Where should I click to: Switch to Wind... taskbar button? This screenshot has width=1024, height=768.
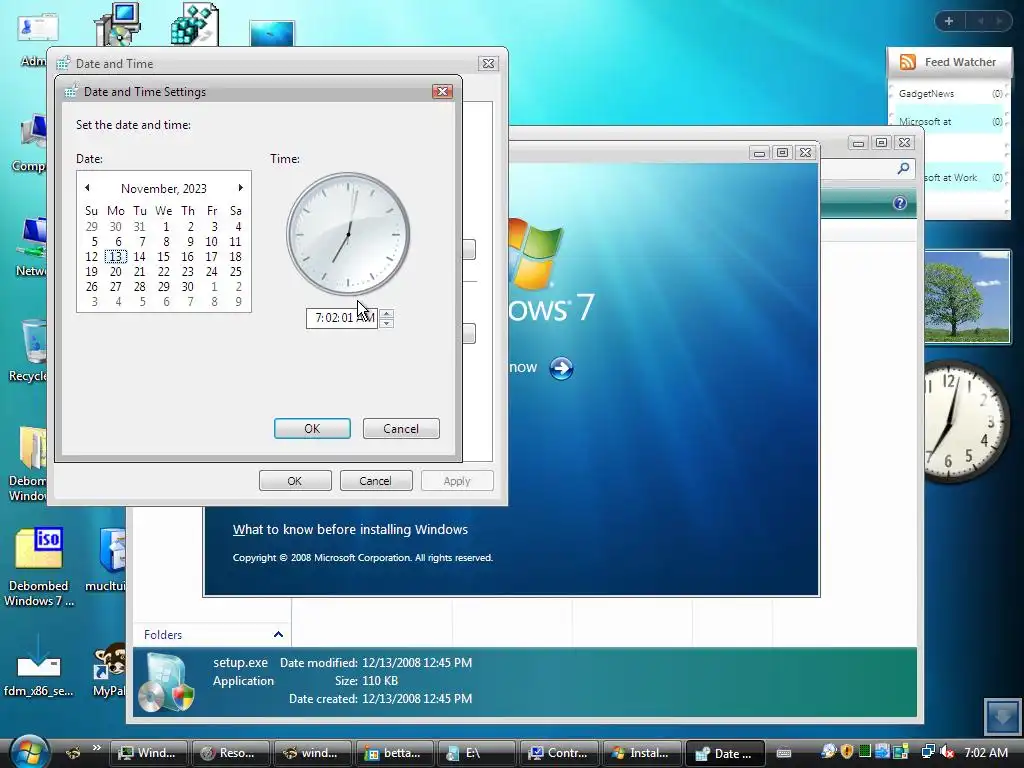(148, 753)
